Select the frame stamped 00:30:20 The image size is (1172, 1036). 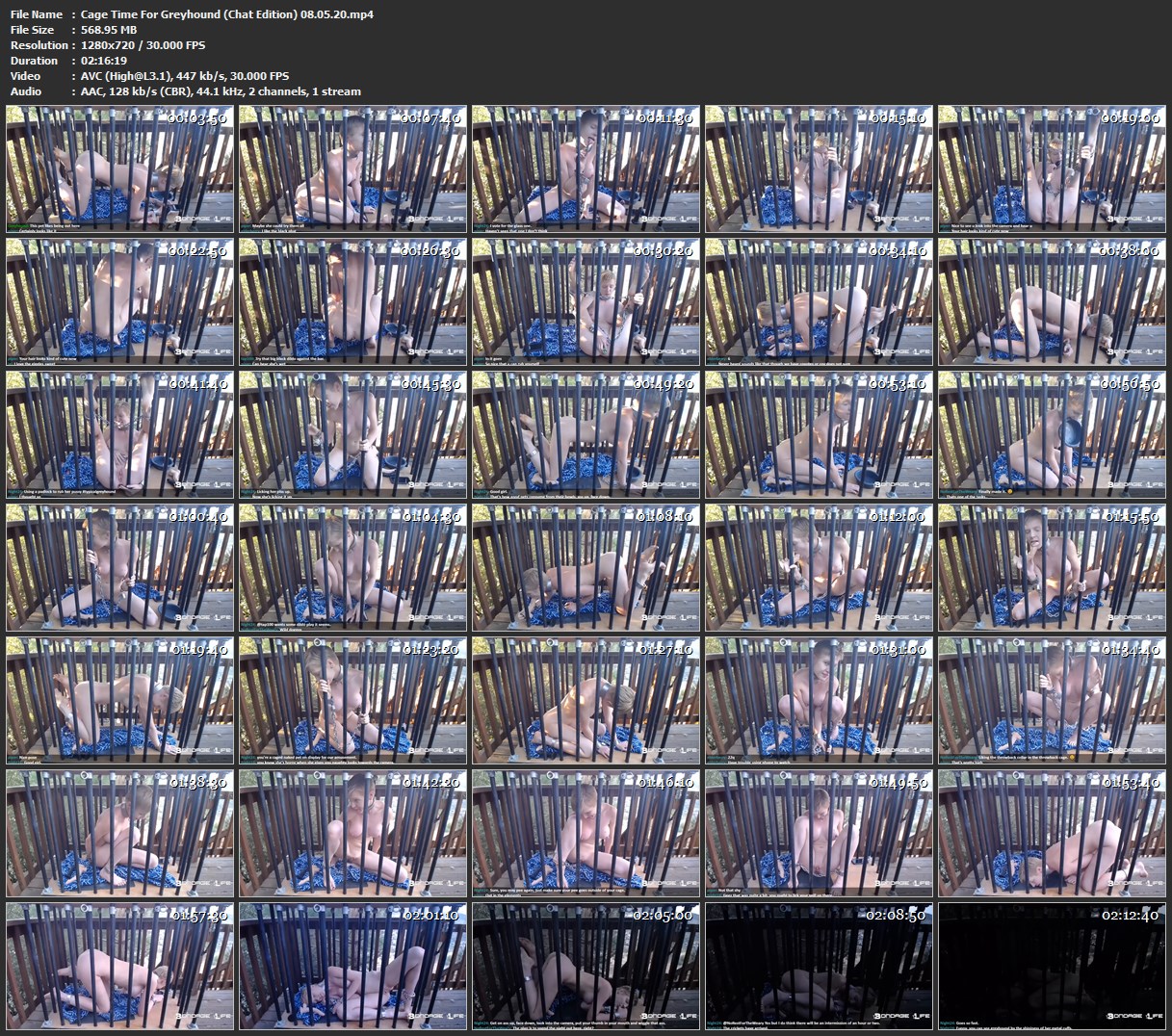[586, 301]
